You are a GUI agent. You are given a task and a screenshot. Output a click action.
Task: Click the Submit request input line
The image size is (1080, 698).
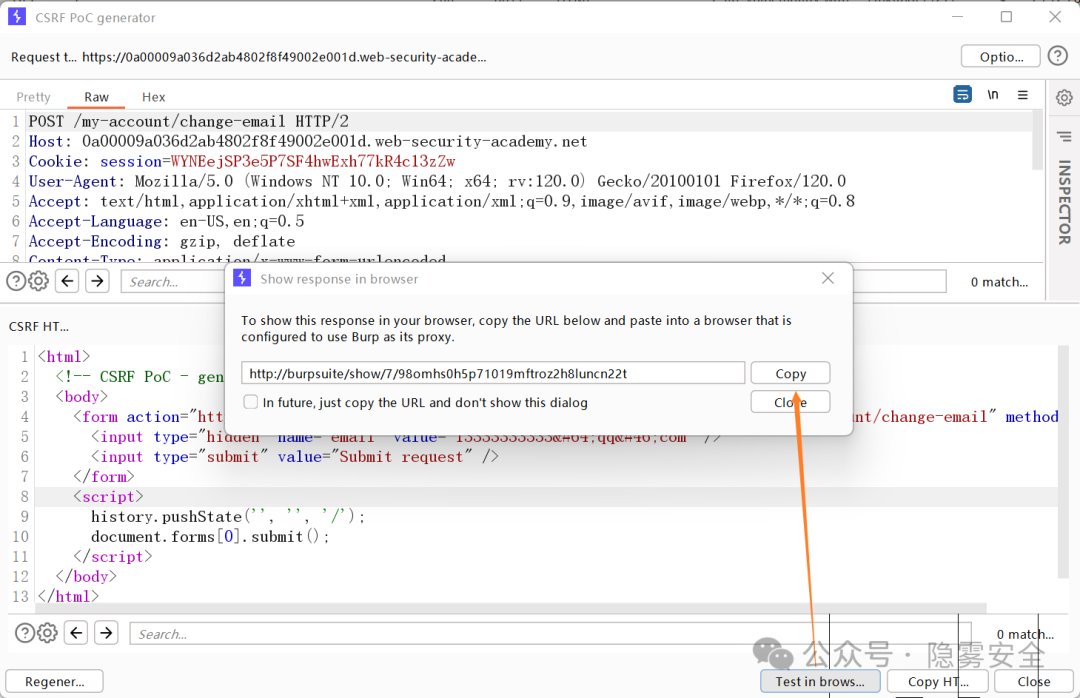(295, 456)
